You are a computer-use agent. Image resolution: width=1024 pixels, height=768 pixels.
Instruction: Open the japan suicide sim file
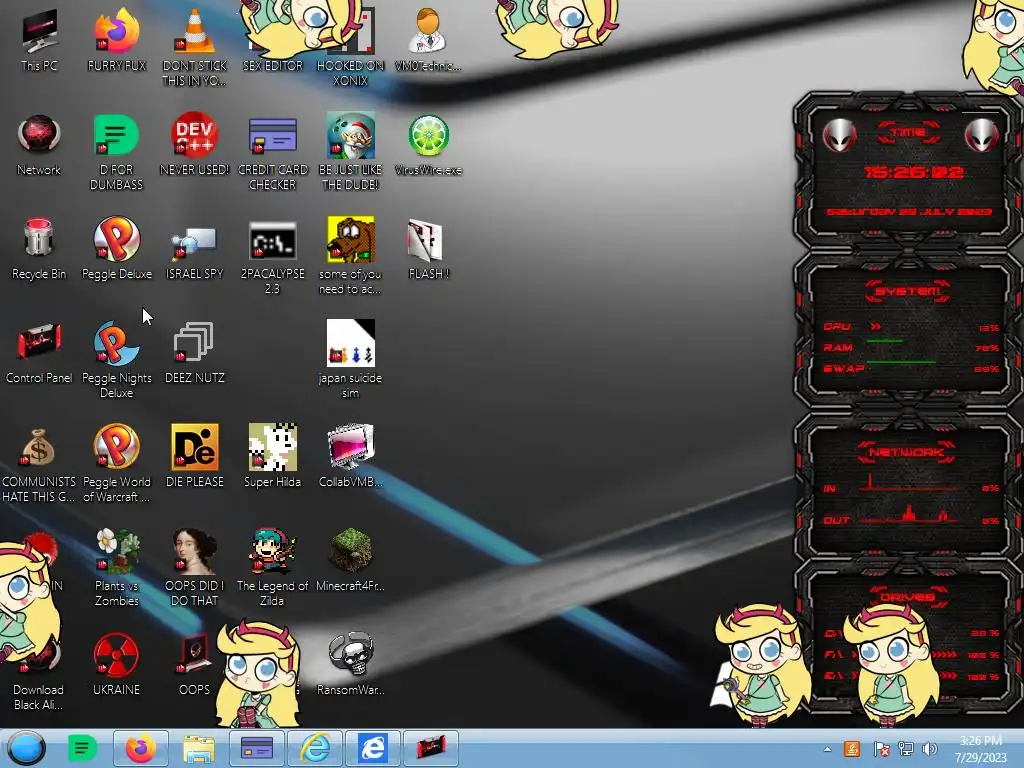(350, 359)
